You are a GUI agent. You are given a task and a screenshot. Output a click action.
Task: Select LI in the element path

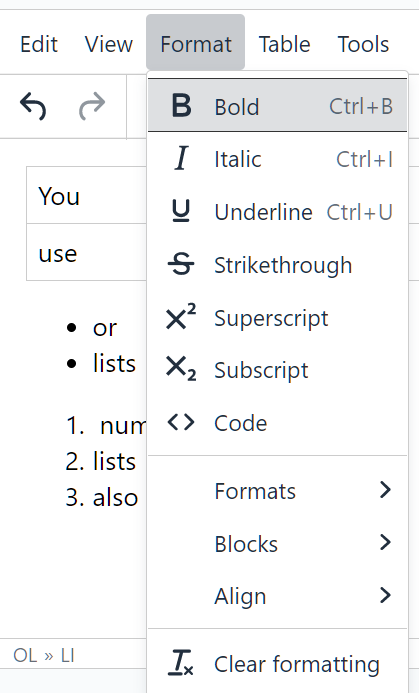[68, 655]
